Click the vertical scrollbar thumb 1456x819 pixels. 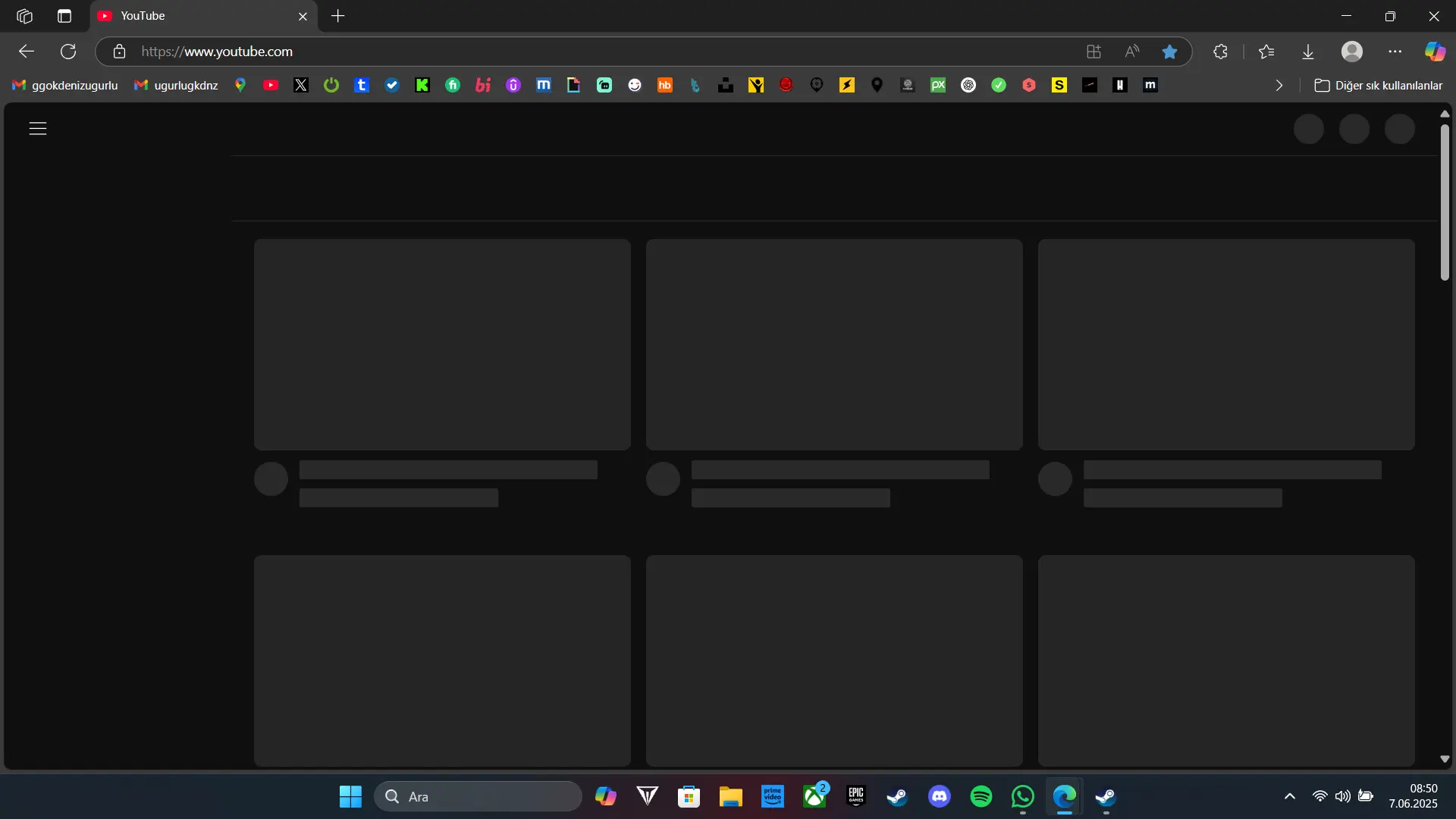pos(1445,202)
